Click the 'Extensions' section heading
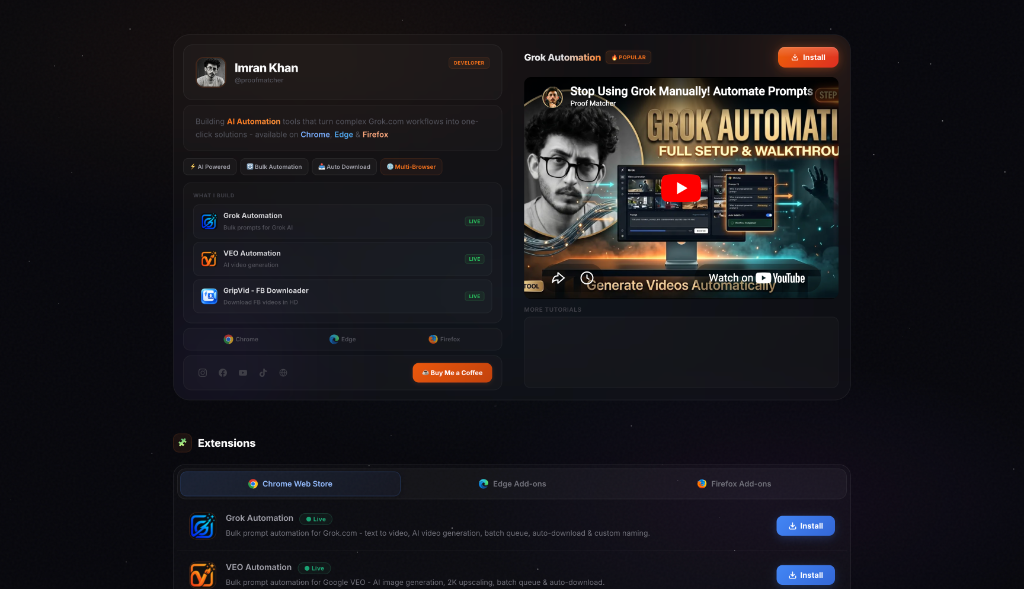The image size is (1024, 589). pos(227,443)
